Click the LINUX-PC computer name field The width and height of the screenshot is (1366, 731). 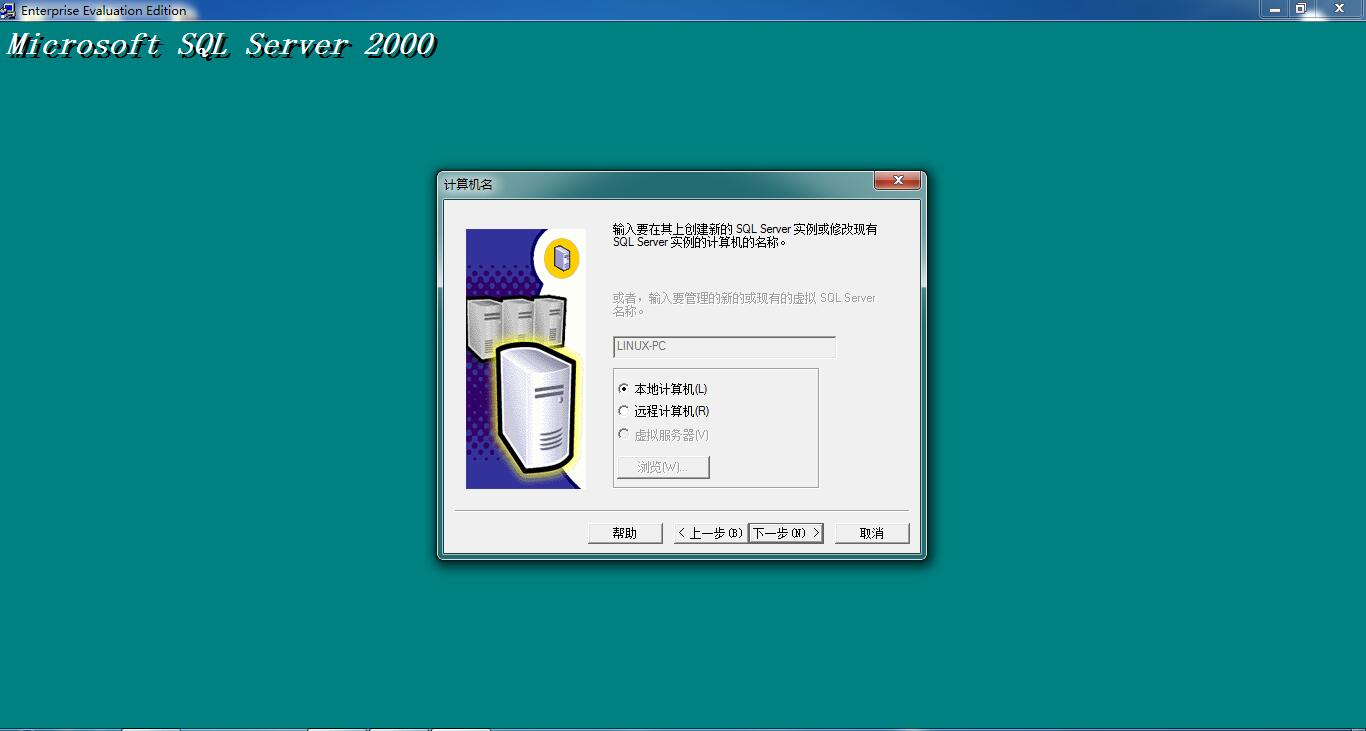click(724, 347)
